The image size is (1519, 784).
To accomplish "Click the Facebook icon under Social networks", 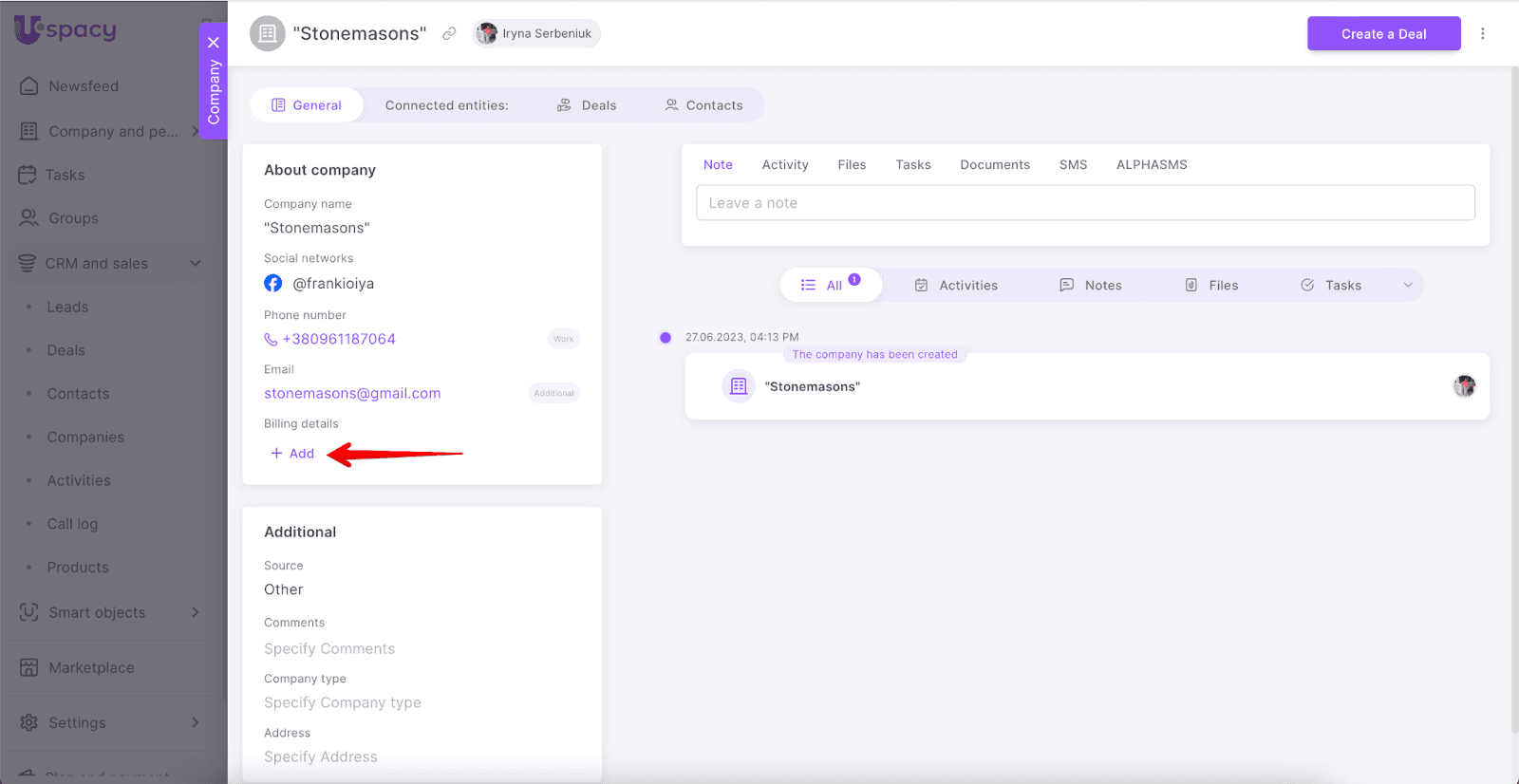I will [273, 284].
